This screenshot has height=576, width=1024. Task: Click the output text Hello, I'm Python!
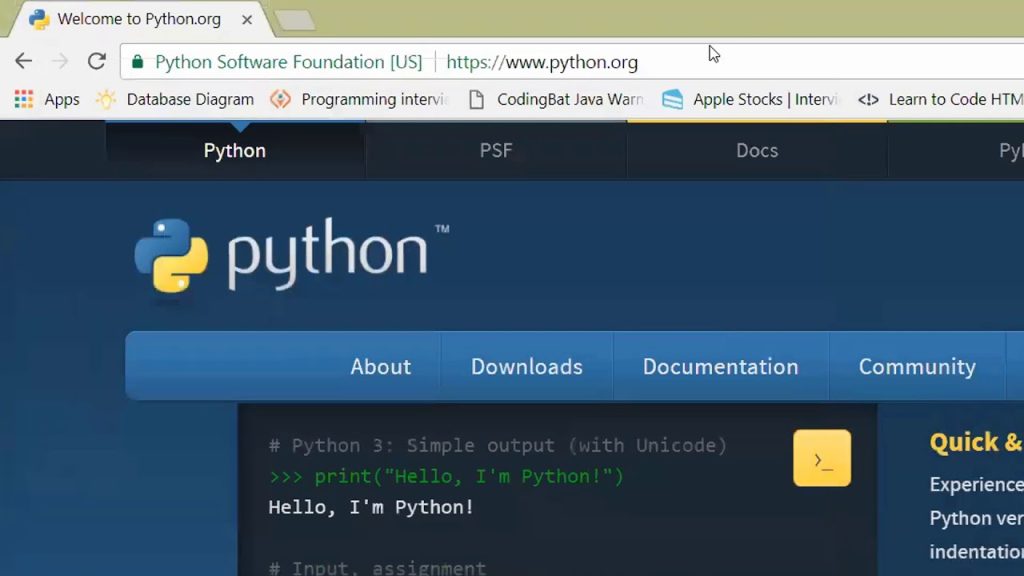click(371, 507)
